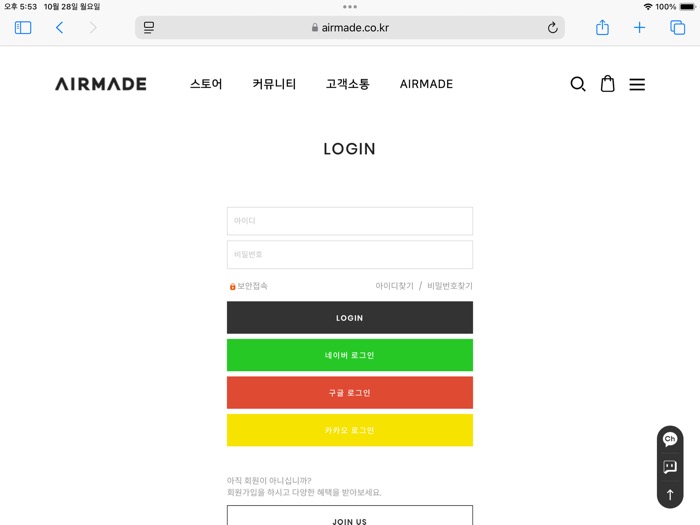The height and width of the screenshot is (525, 700).
Task: Add a new tab with plus icon
Action: pyautogui.click(x=639, y=28)
